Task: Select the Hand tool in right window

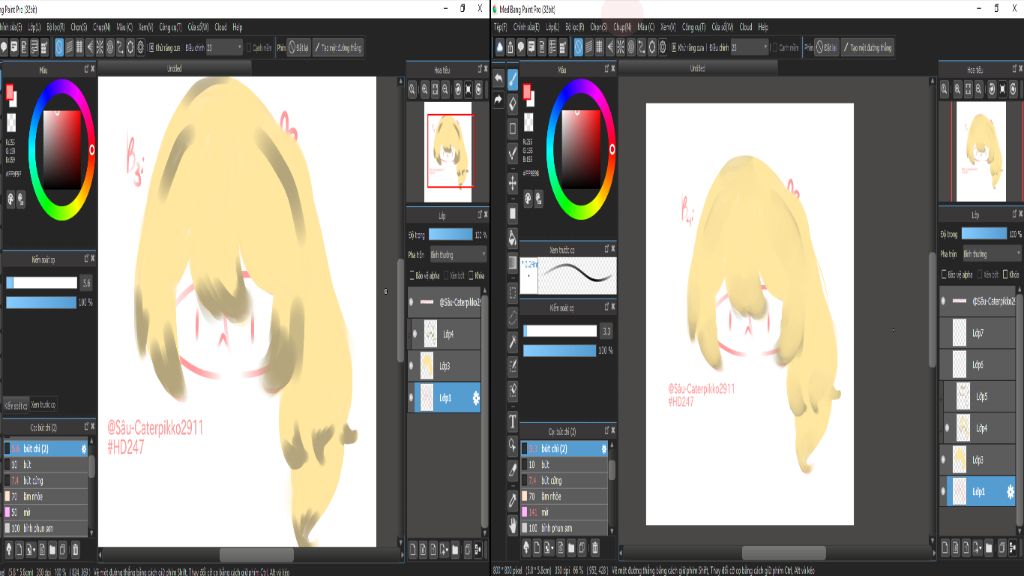Action: coord(513,525)
